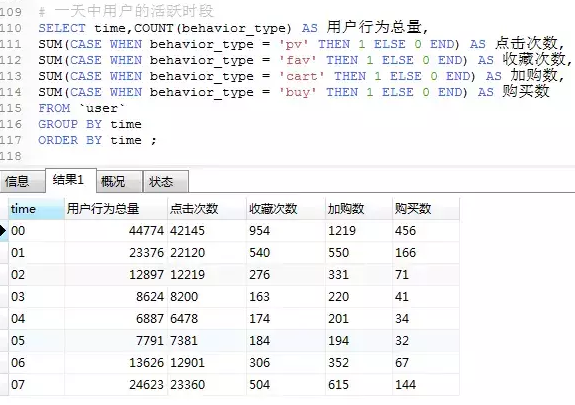Click cell value 1219
The height and width of the screenshot is (405, 575).
342,231
